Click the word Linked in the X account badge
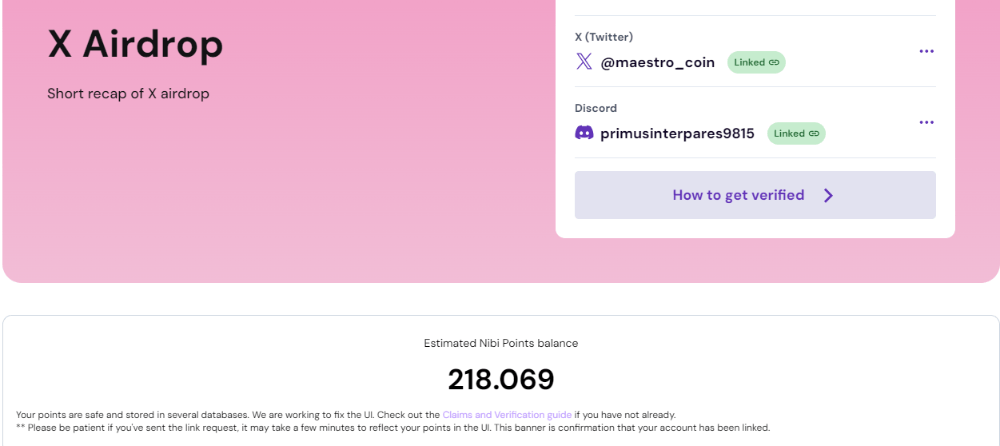This screenshot has height=446, width=1000. [x=749, y=63]
